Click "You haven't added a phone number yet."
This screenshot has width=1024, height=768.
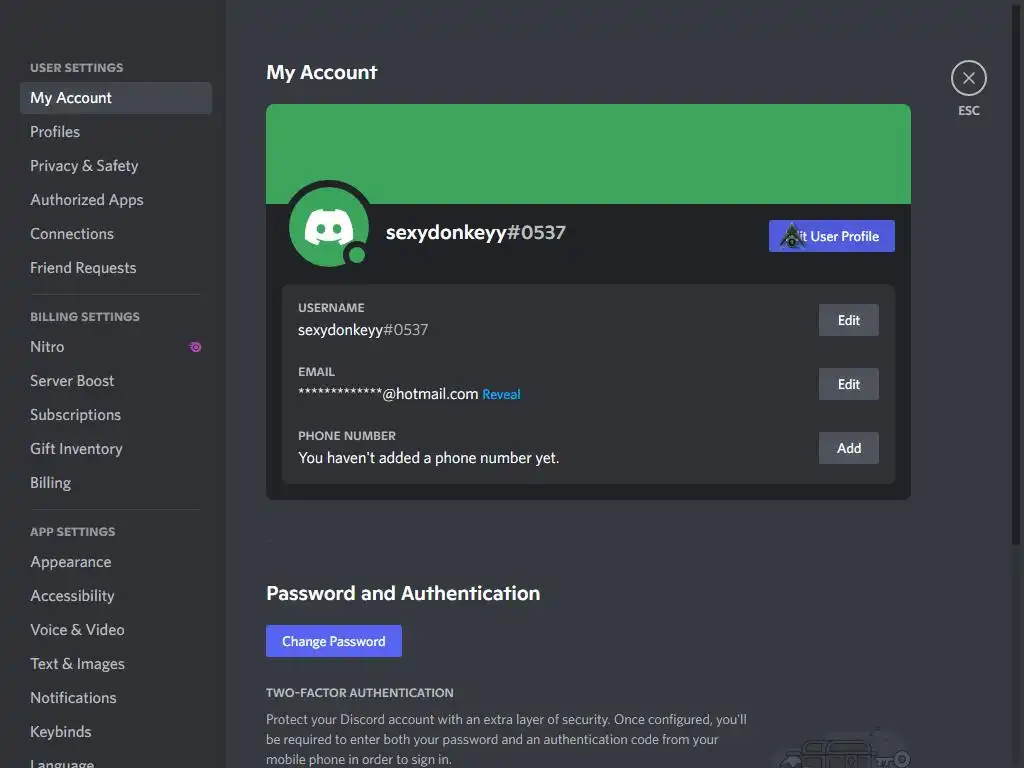coord(428,458)
